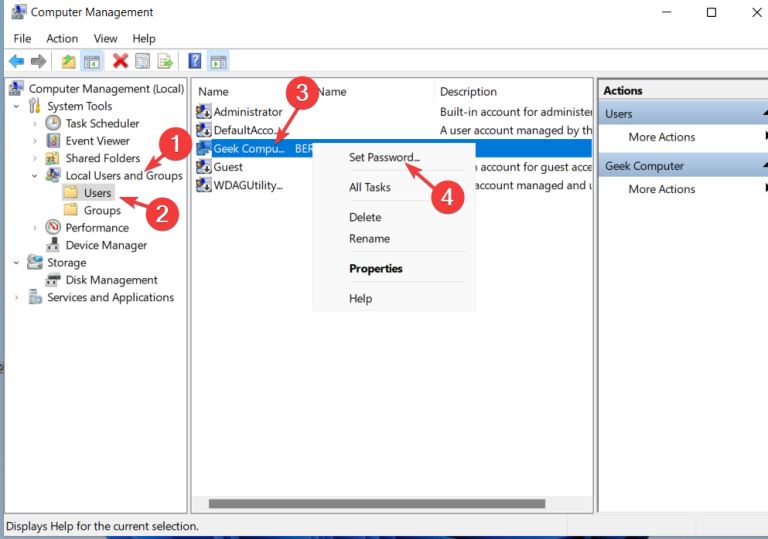Click the horizontal scrollbar in user list

[x=377, y=504]
